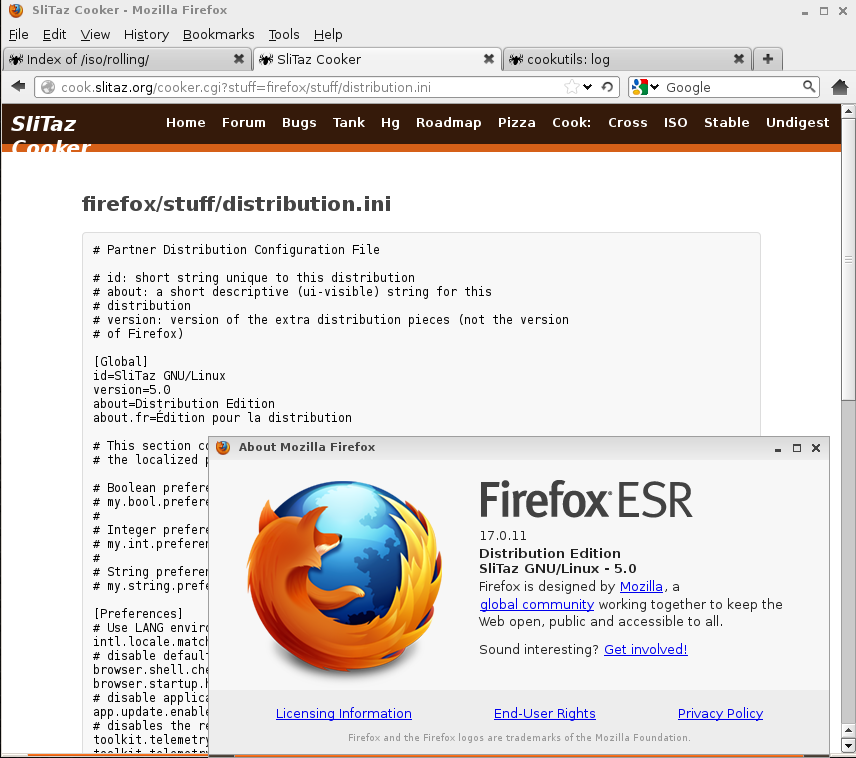Open Privacy Policy link

tap(720, 714)
